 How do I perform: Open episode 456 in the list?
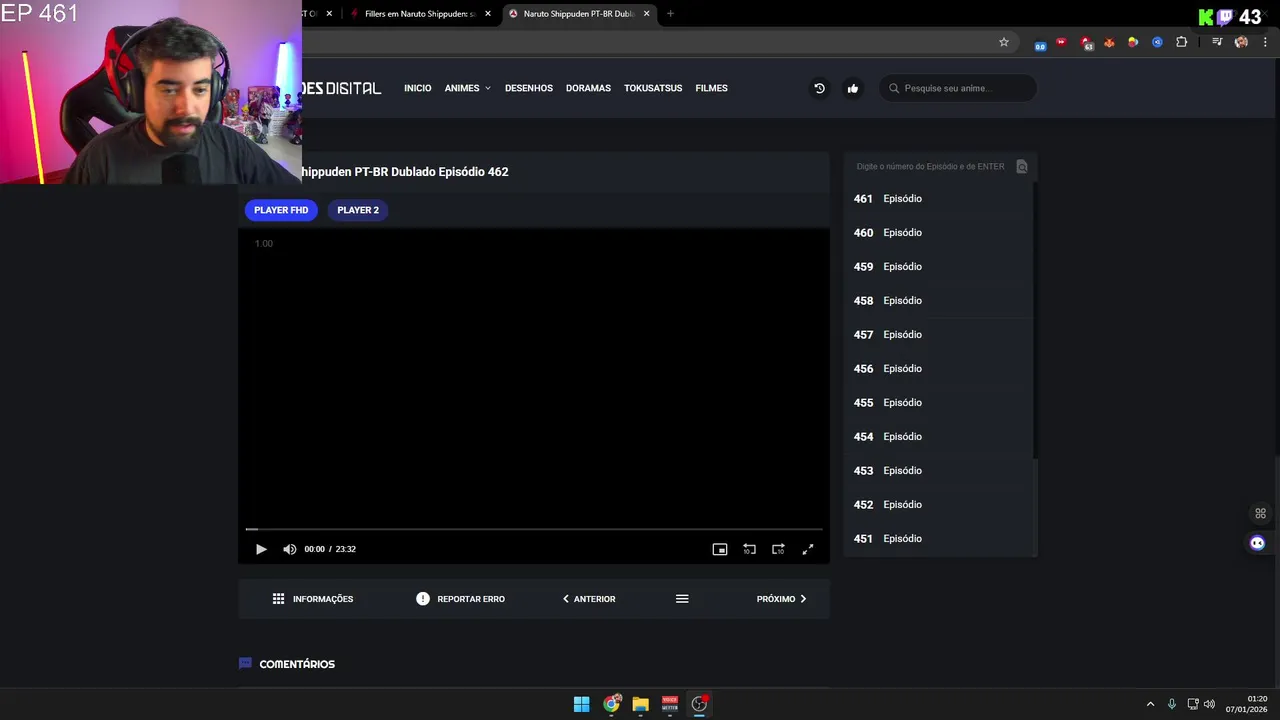tap(938, 369)
